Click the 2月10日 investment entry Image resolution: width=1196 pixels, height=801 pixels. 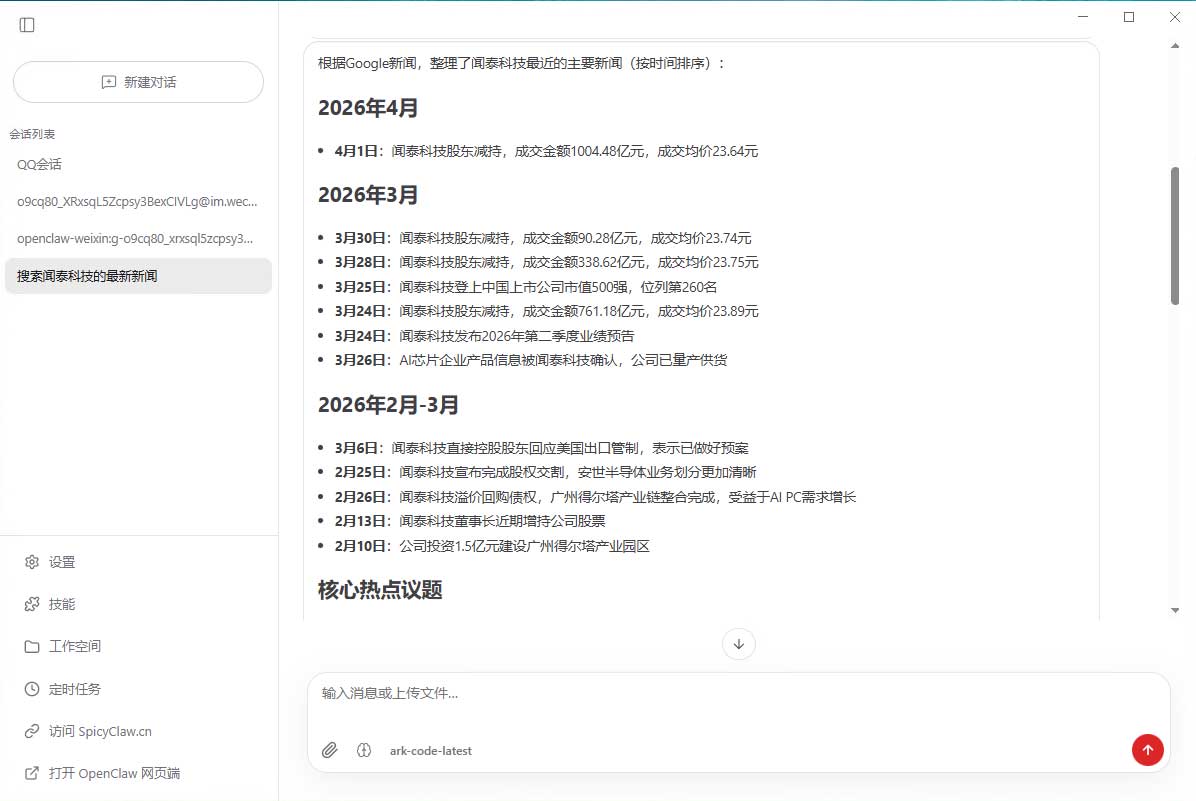click(x=492, y=546)
